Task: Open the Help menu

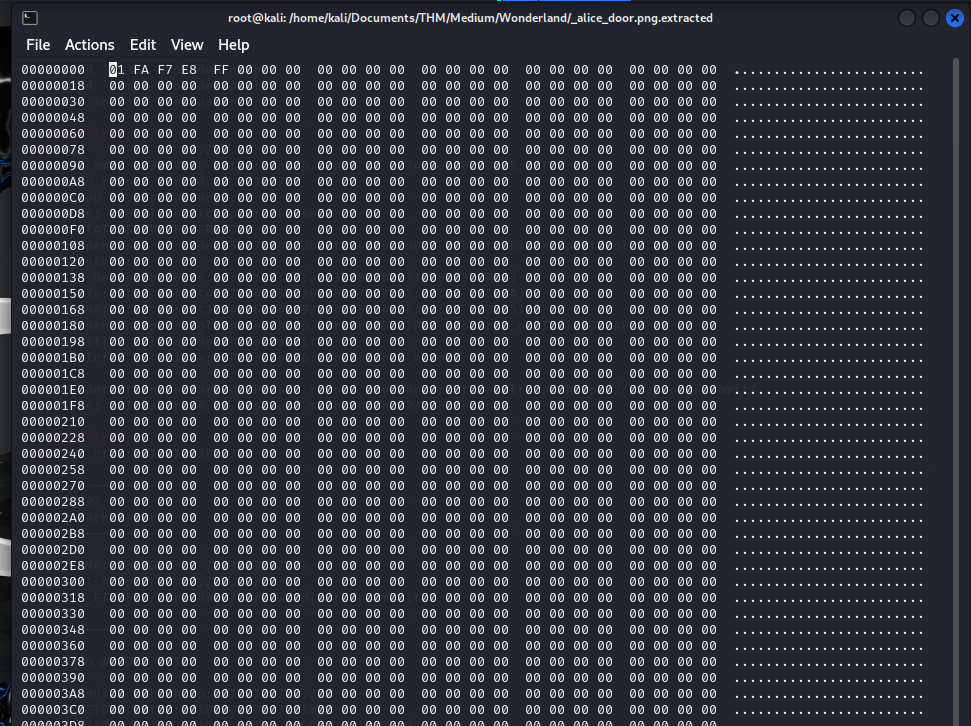Action: 233,45
